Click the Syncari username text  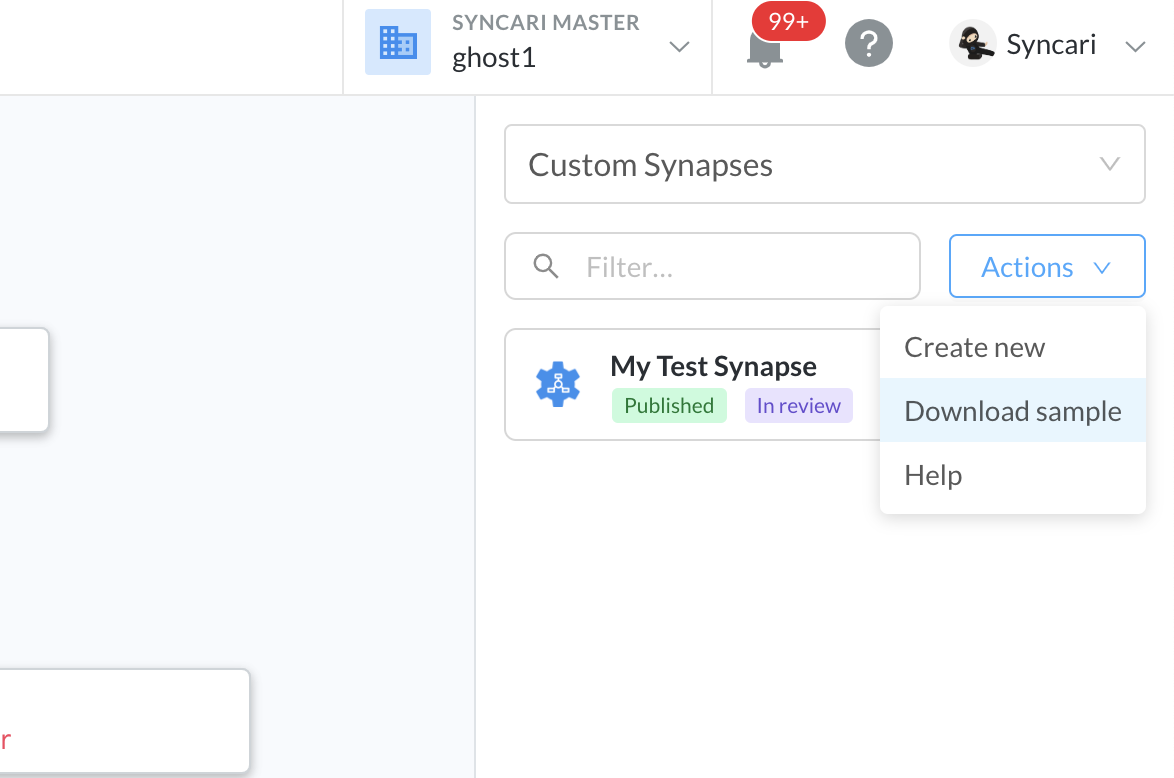coord(1051,45)
